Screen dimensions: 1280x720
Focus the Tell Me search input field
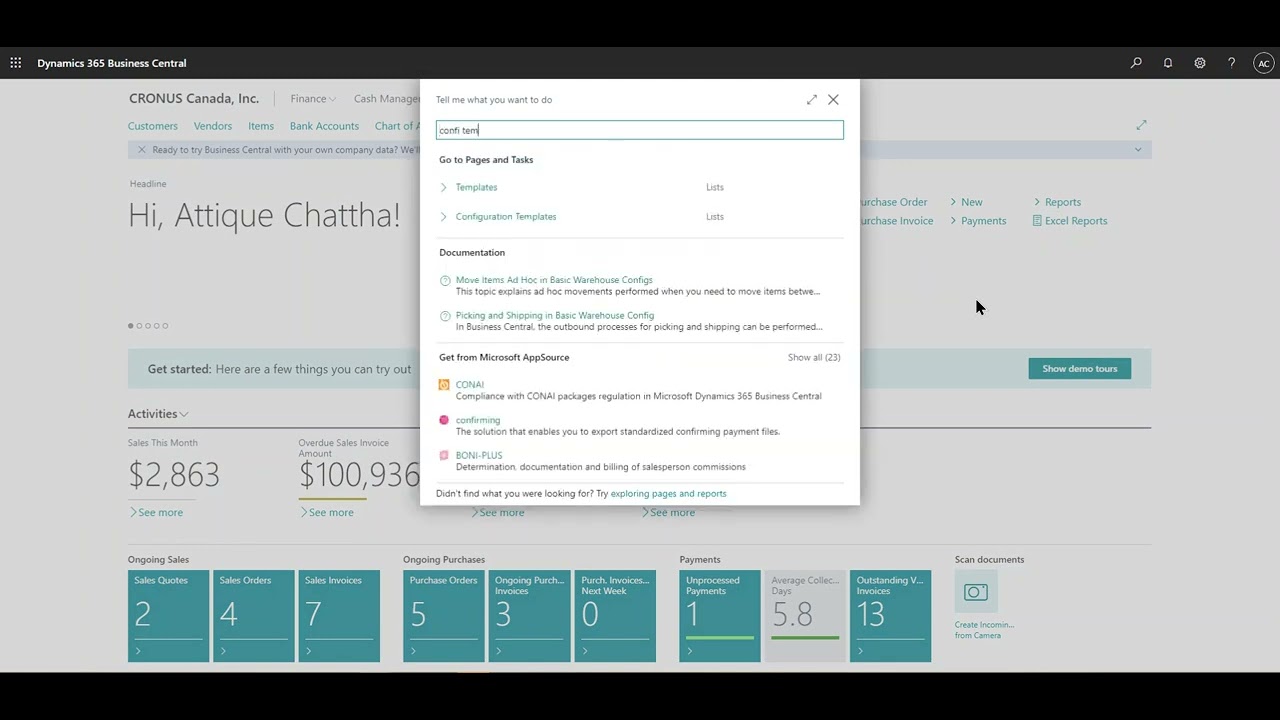click(x=640, y=130)
